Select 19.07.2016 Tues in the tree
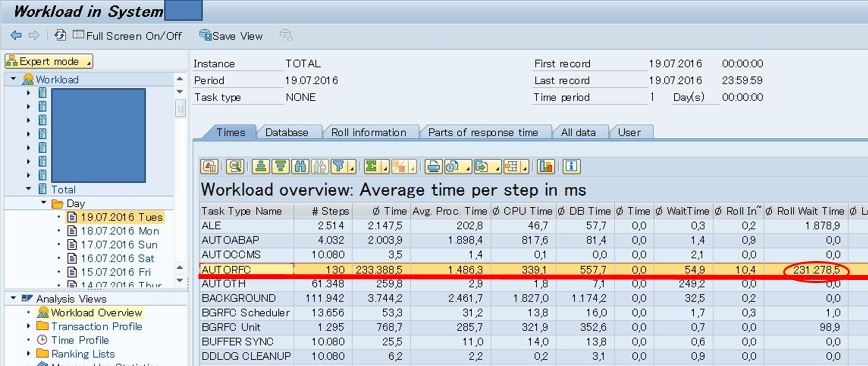This screenshot has height=366, width=868. point(115,217)
